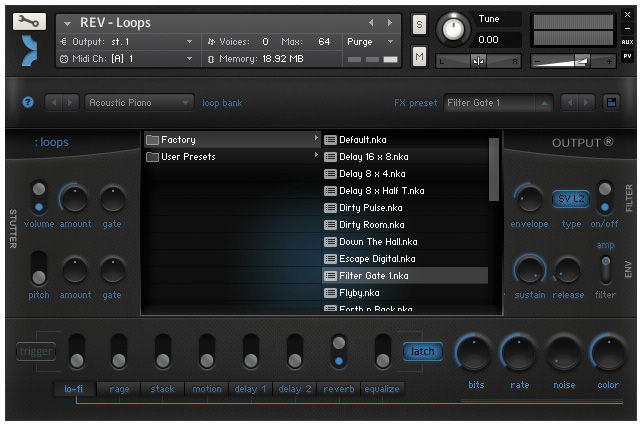Click the help question mark icon
The width and height of the screenshot is (642, 426).
tap(28, 102)
